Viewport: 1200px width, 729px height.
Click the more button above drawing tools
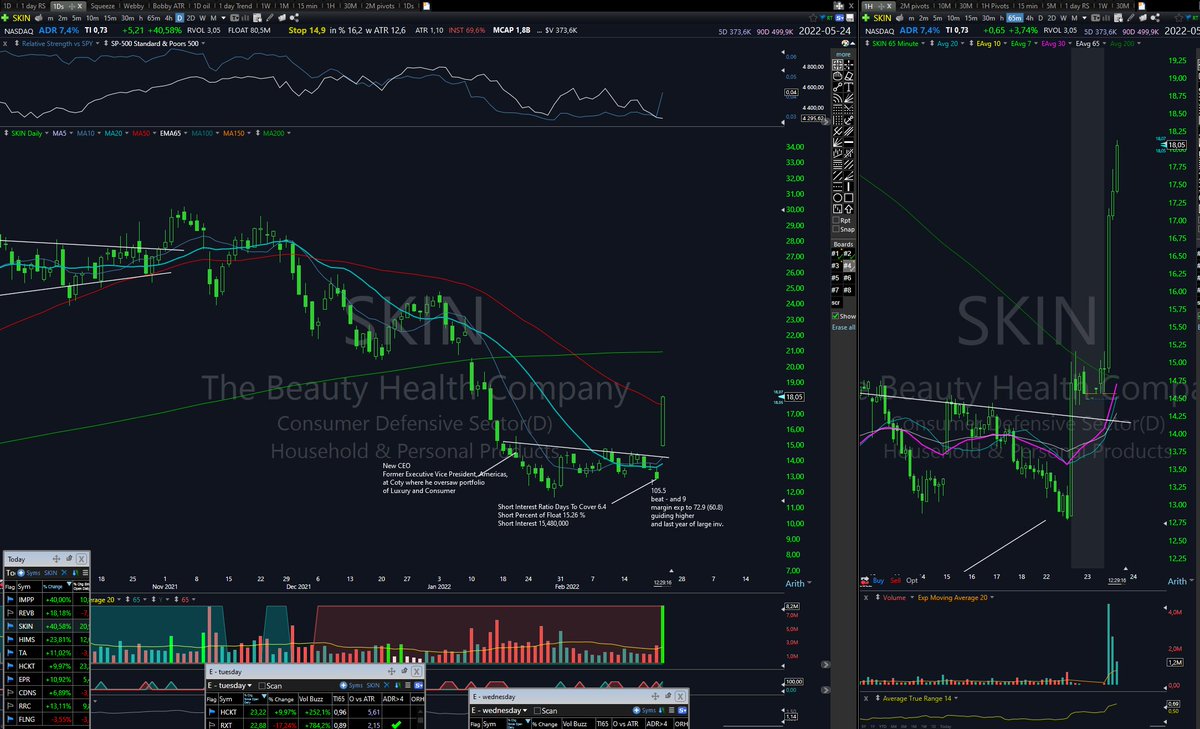tap(843, 54)
